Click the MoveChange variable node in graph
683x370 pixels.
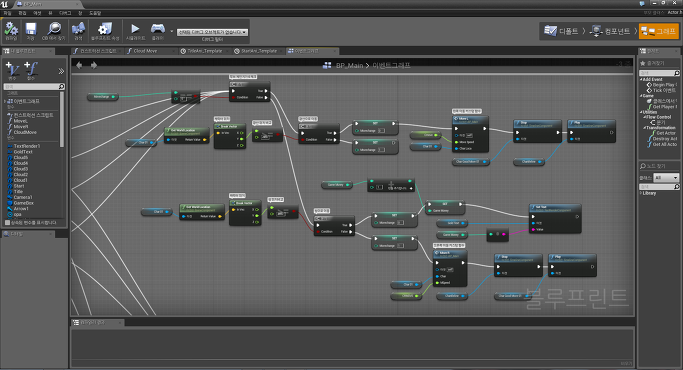[102, 97]
